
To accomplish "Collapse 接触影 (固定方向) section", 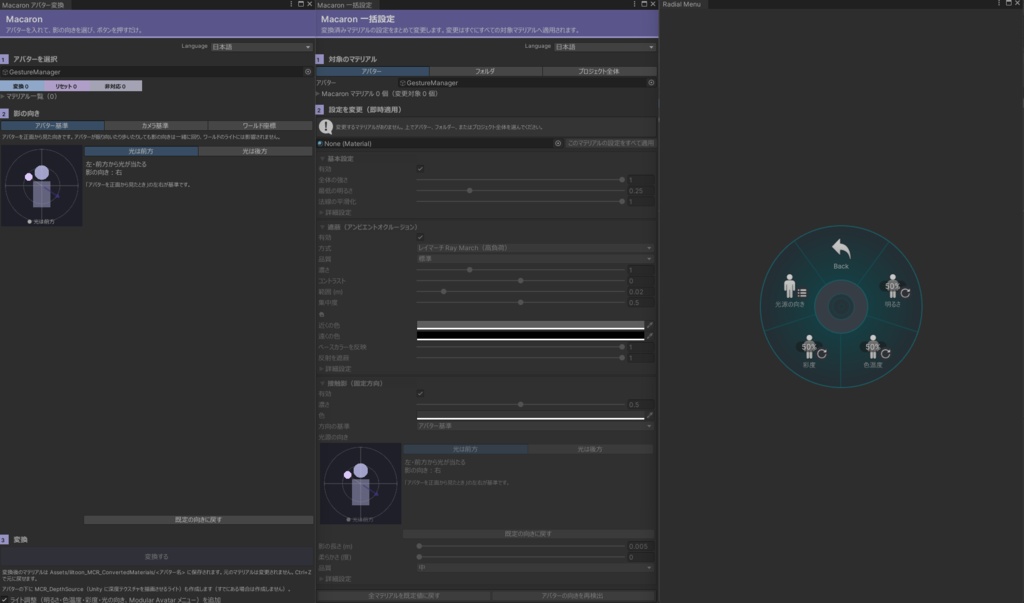I will 323,383.
